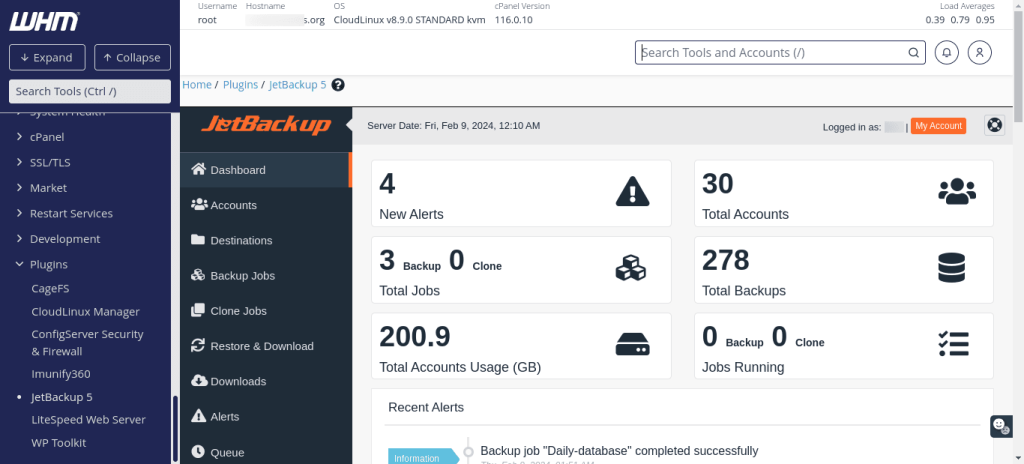Open Backup Jobs in JetBackup menu
1024x464 pixels.
point(242,276)
